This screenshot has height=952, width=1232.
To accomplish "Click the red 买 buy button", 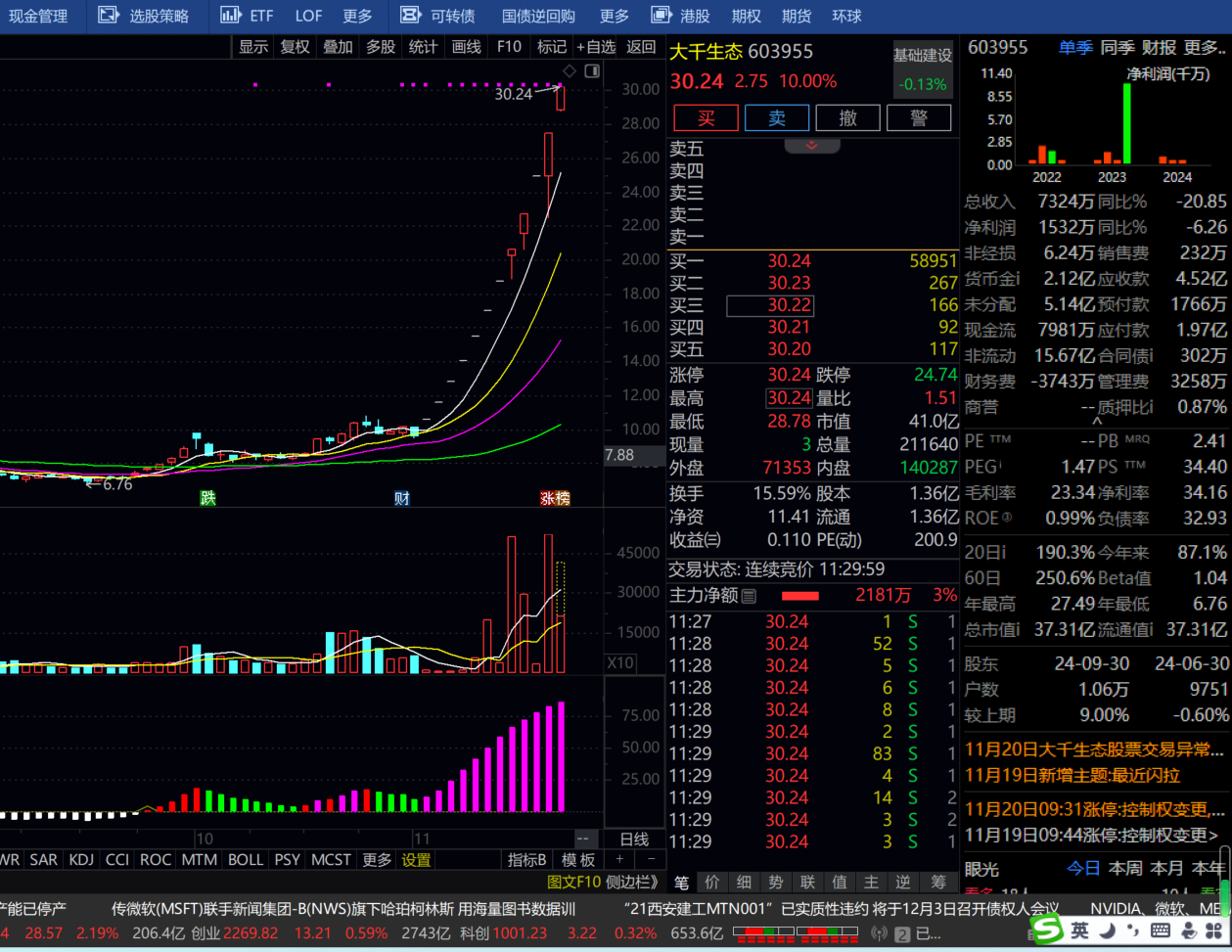I will (x=706, y=117).
